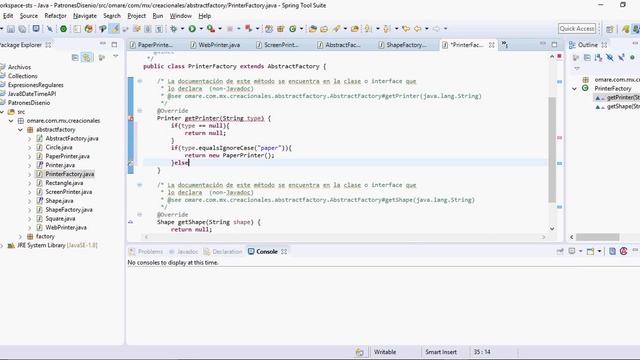The height and width of the screenshot is (360, 640).
Task: Click the Open Type icon
Action: (313, 29)
